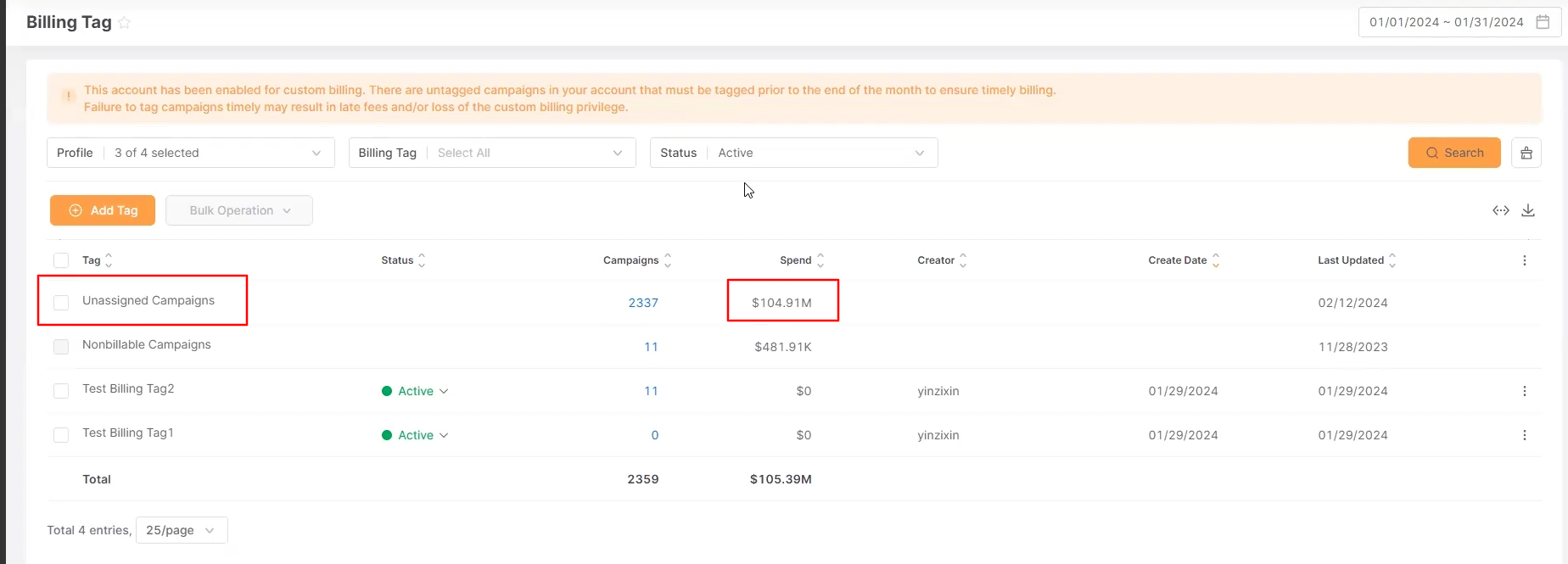Download the billing tag table
The width and height of the screenshot is (1568, 564).
[x=1527, y=210]
